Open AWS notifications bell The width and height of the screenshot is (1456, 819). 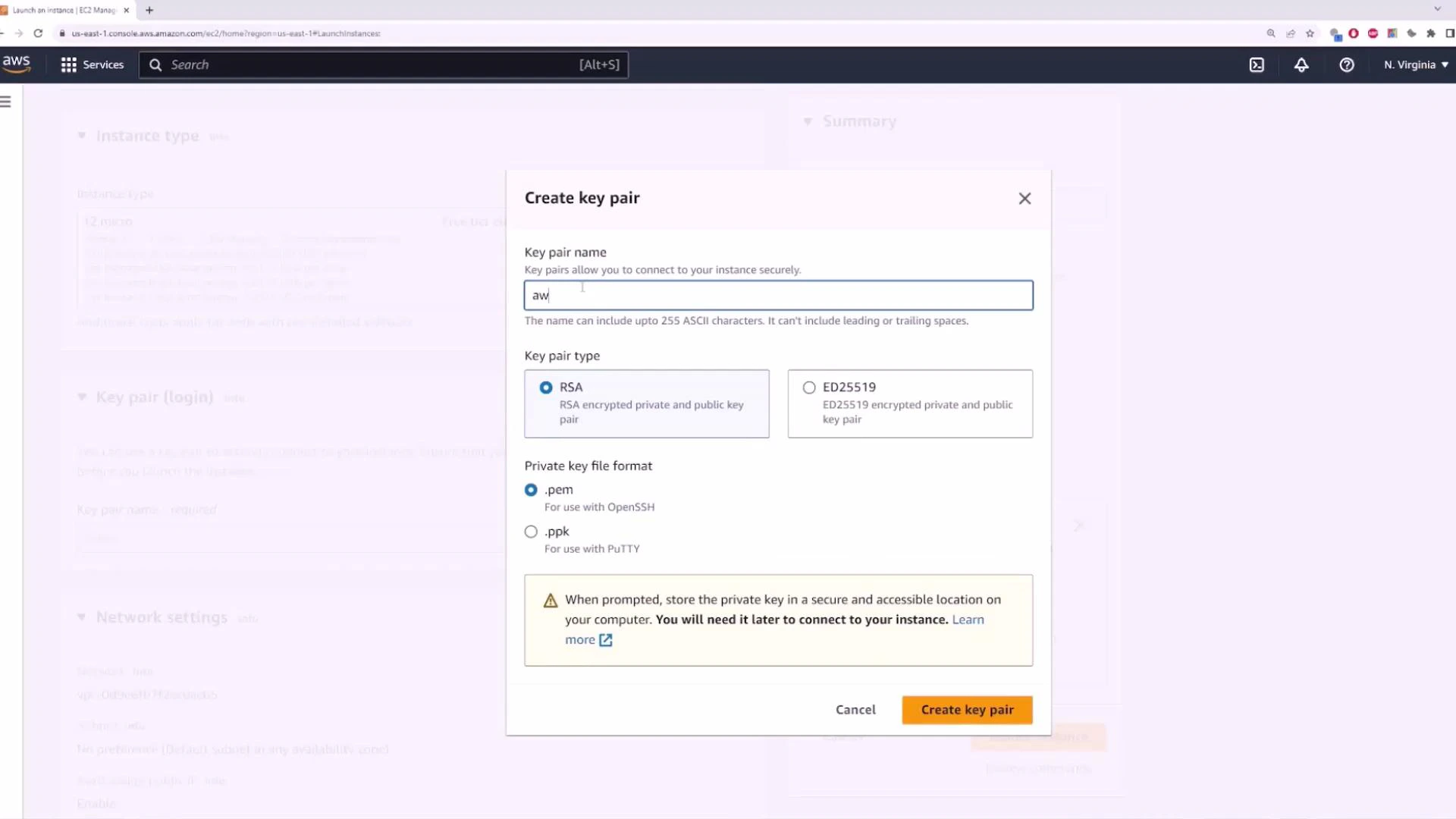pyautogui.click(x=1301, y=65)
